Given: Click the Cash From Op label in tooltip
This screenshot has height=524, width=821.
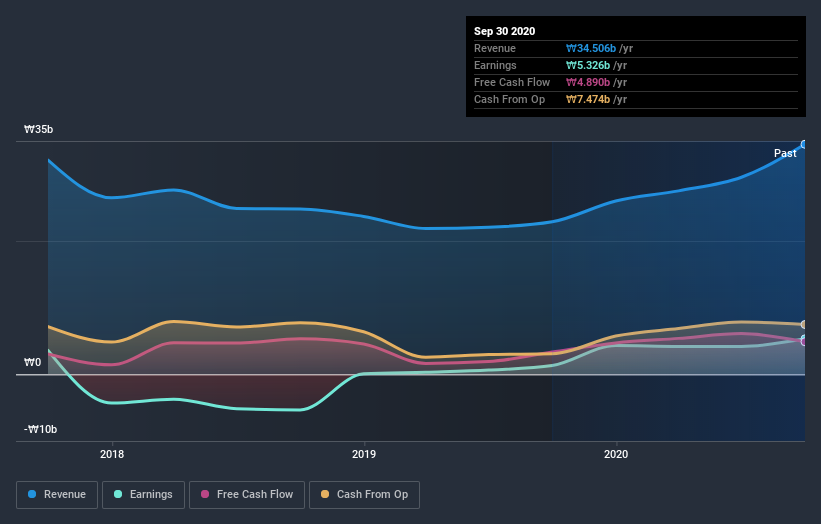Looking at the screenshot, I should [x=509, y=99].
